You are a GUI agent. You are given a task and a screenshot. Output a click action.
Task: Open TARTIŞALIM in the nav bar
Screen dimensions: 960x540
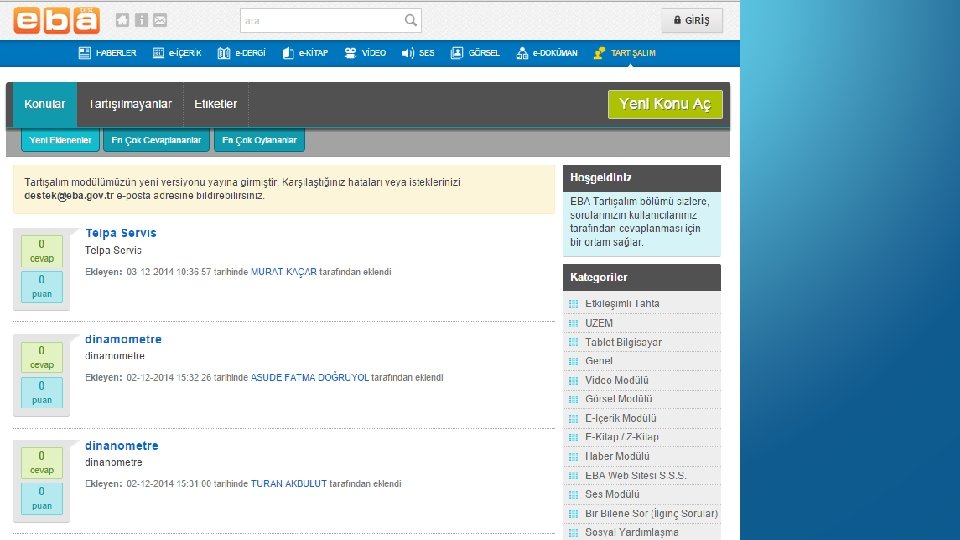tap(624, 53)
